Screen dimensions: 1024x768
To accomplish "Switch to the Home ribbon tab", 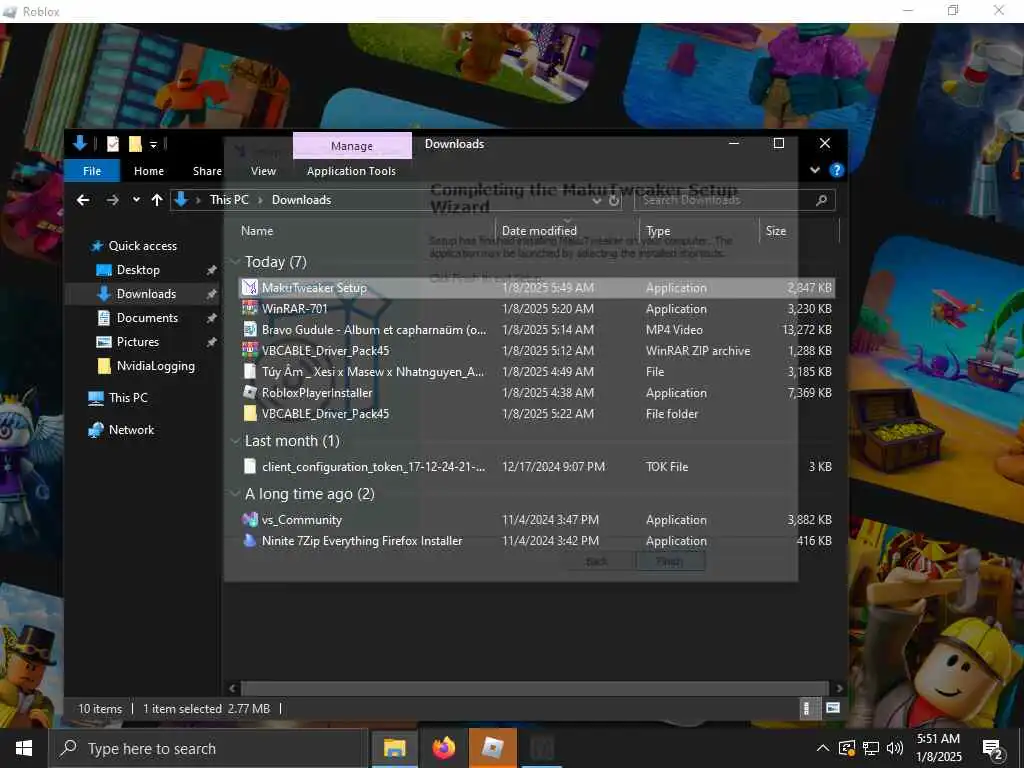I will [x=149, y=170].
